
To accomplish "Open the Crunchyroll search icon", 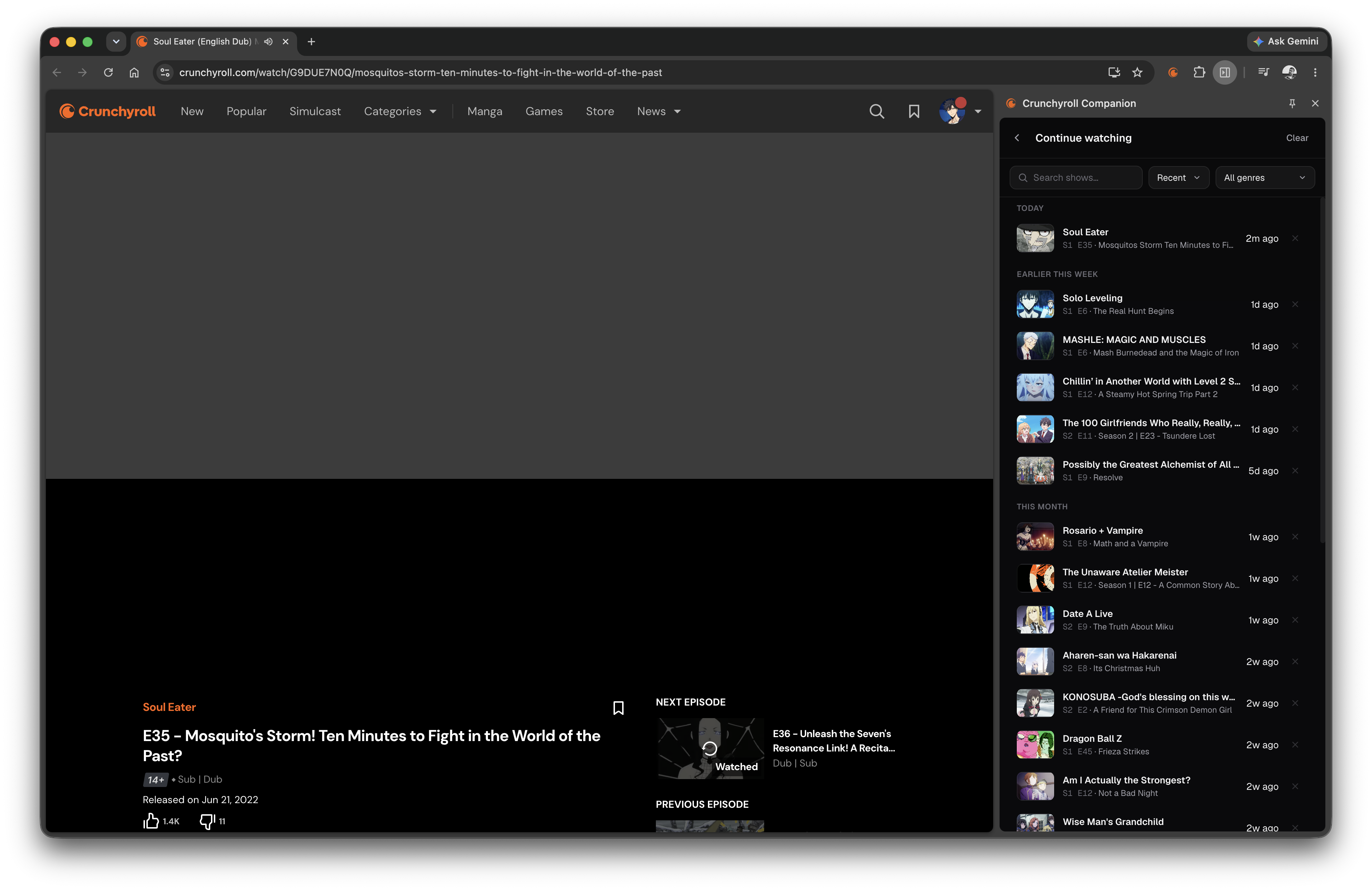I will [876, 111].
